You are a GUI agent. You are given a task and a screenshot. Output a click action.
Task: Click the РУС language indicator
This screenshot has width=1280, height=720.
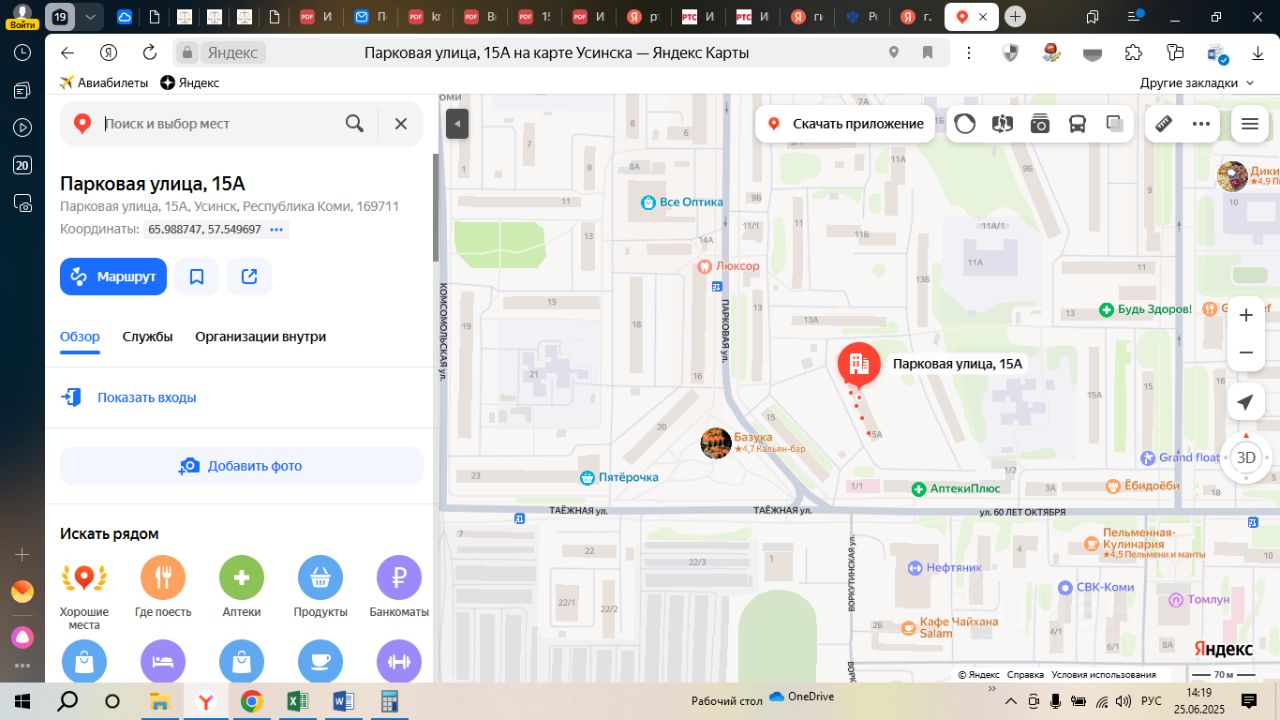click(x=1151, y=701)
